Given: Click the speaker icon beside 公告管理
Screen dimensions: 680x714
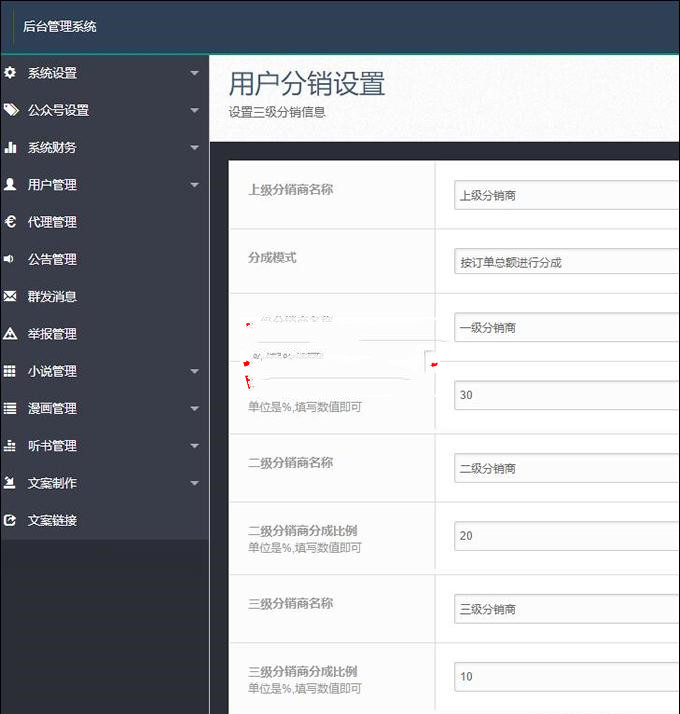Looking at the screenshot, I should point(10,259).
